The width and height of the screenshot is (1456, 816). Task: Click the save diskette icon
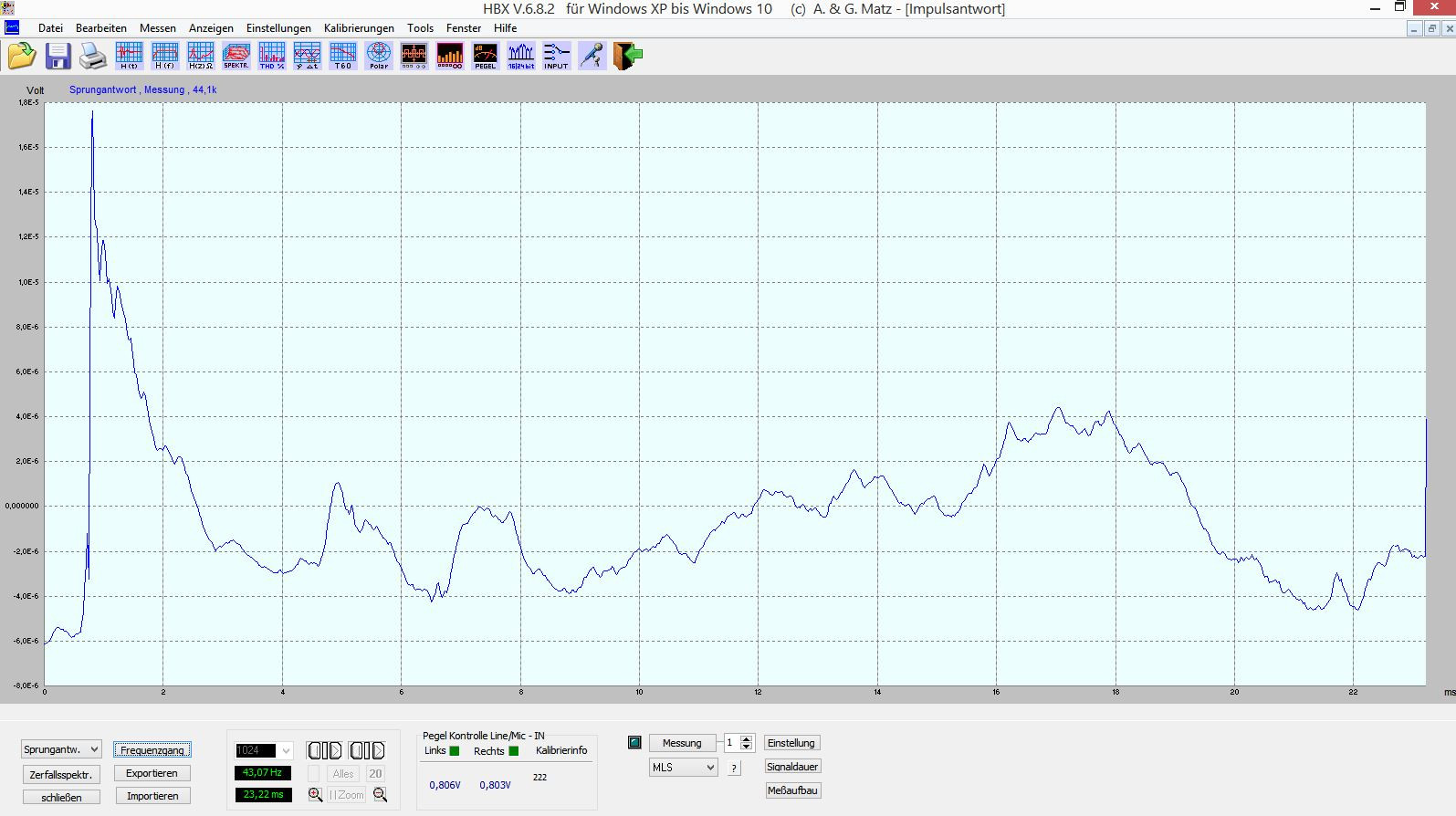pyautogui.click(x=58, y=56)
